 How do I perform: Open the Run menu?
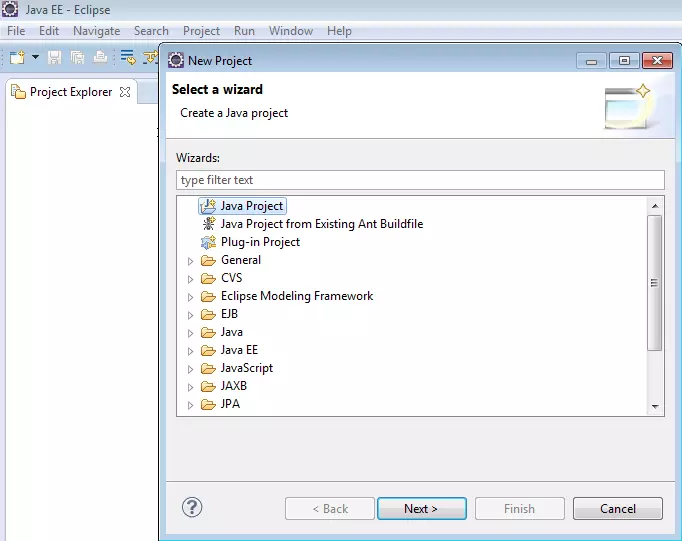(x=244, y=31)
